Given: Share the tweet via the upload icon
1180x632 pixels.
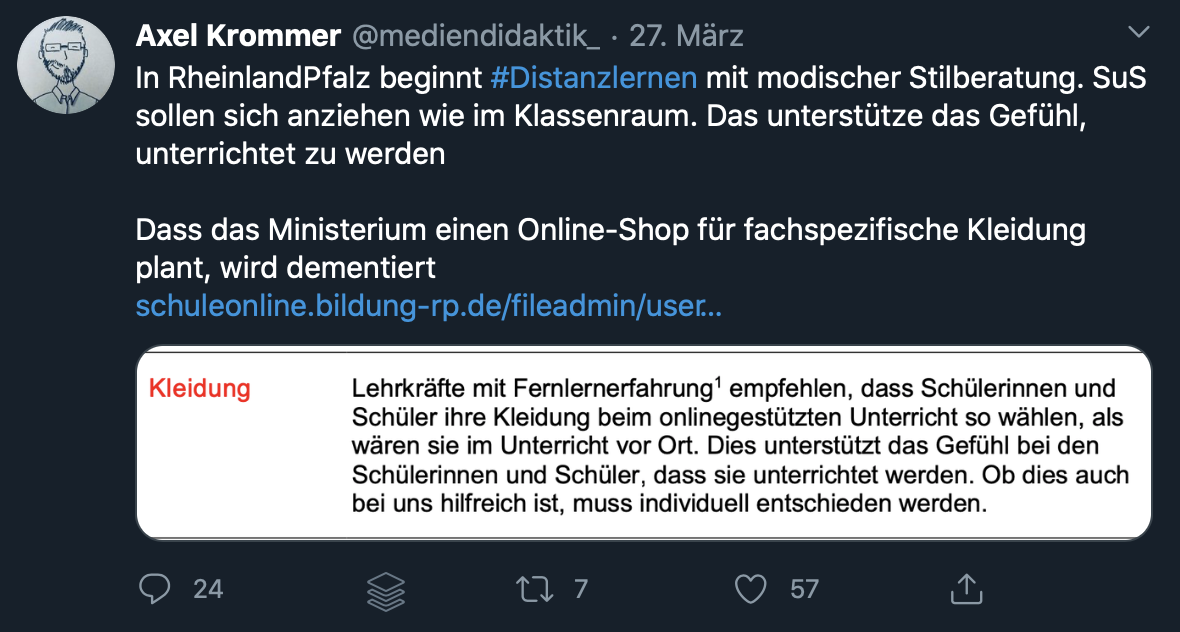Looking at the screenshot, I should coord(965,589).
